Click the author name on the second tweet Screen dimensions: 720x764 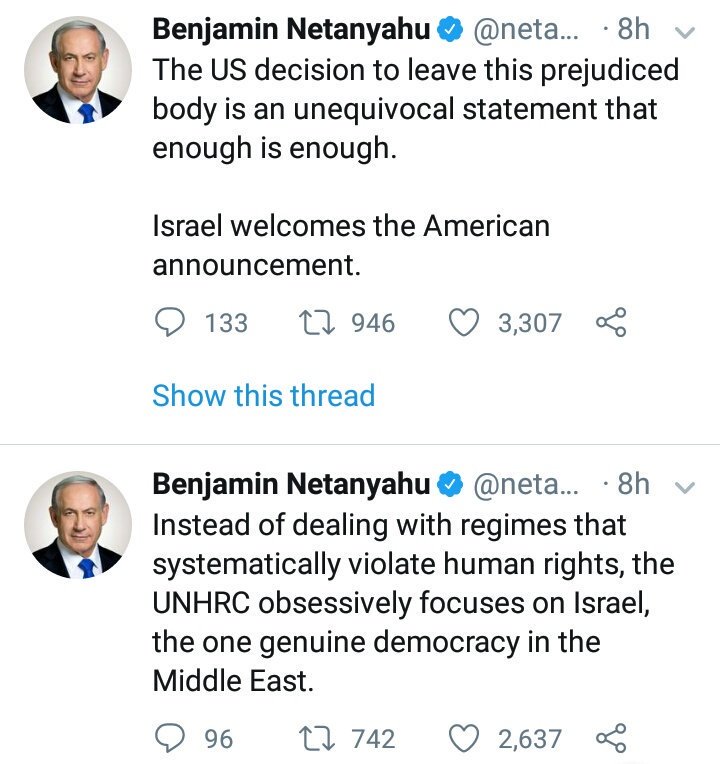pos(291,485)
